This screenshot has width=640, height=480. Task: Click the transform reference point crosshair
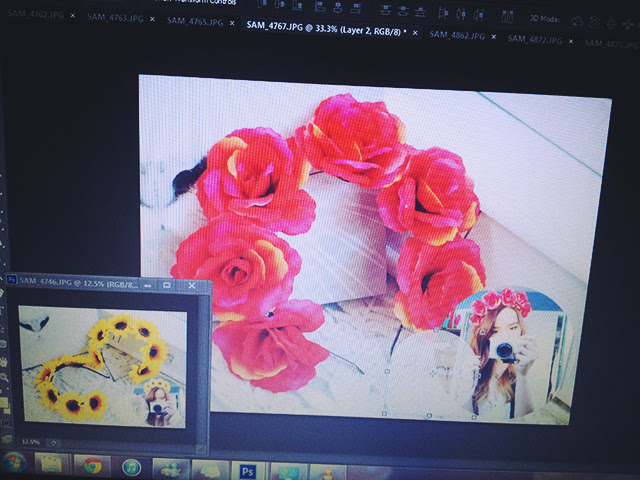(x=433, y=373)
